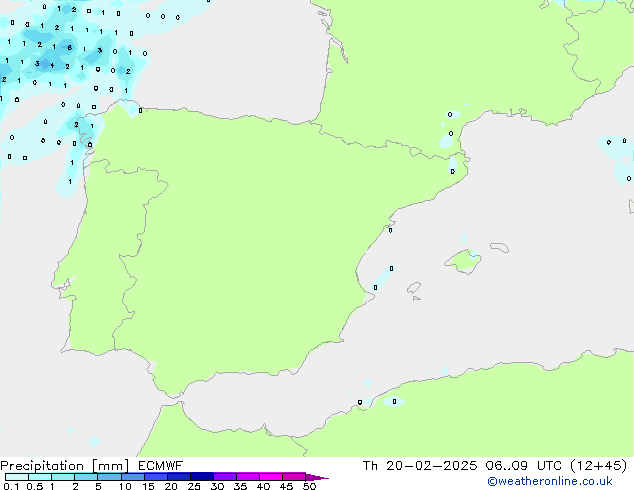Click the purple arrow tip past 50 on legend
This screenshot has height=490, width=634.
(x=317, y=477)
